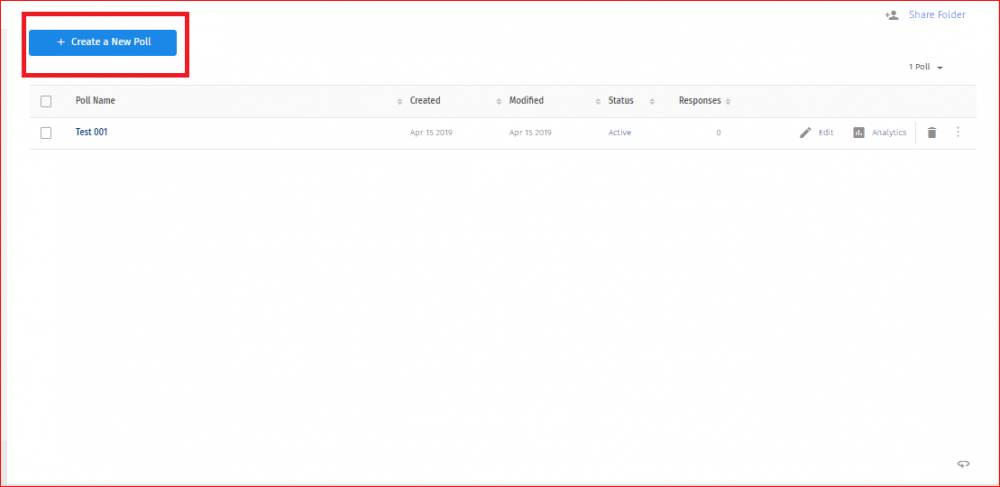Viewport: 1000px width, 487px height.
Task: Click the circular arrow icon at bottom right
Action: [963, 464]
